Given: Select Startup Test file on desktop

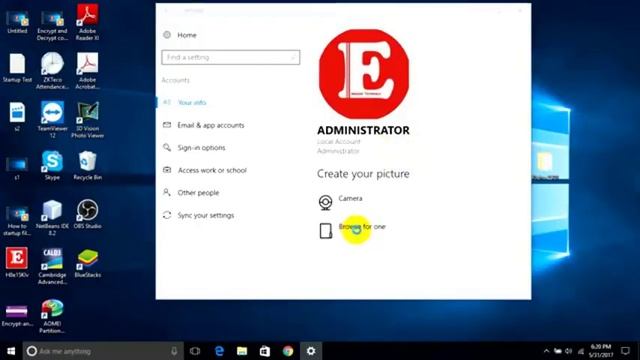Looking at the screenshot, I should [x=17, y=68].
